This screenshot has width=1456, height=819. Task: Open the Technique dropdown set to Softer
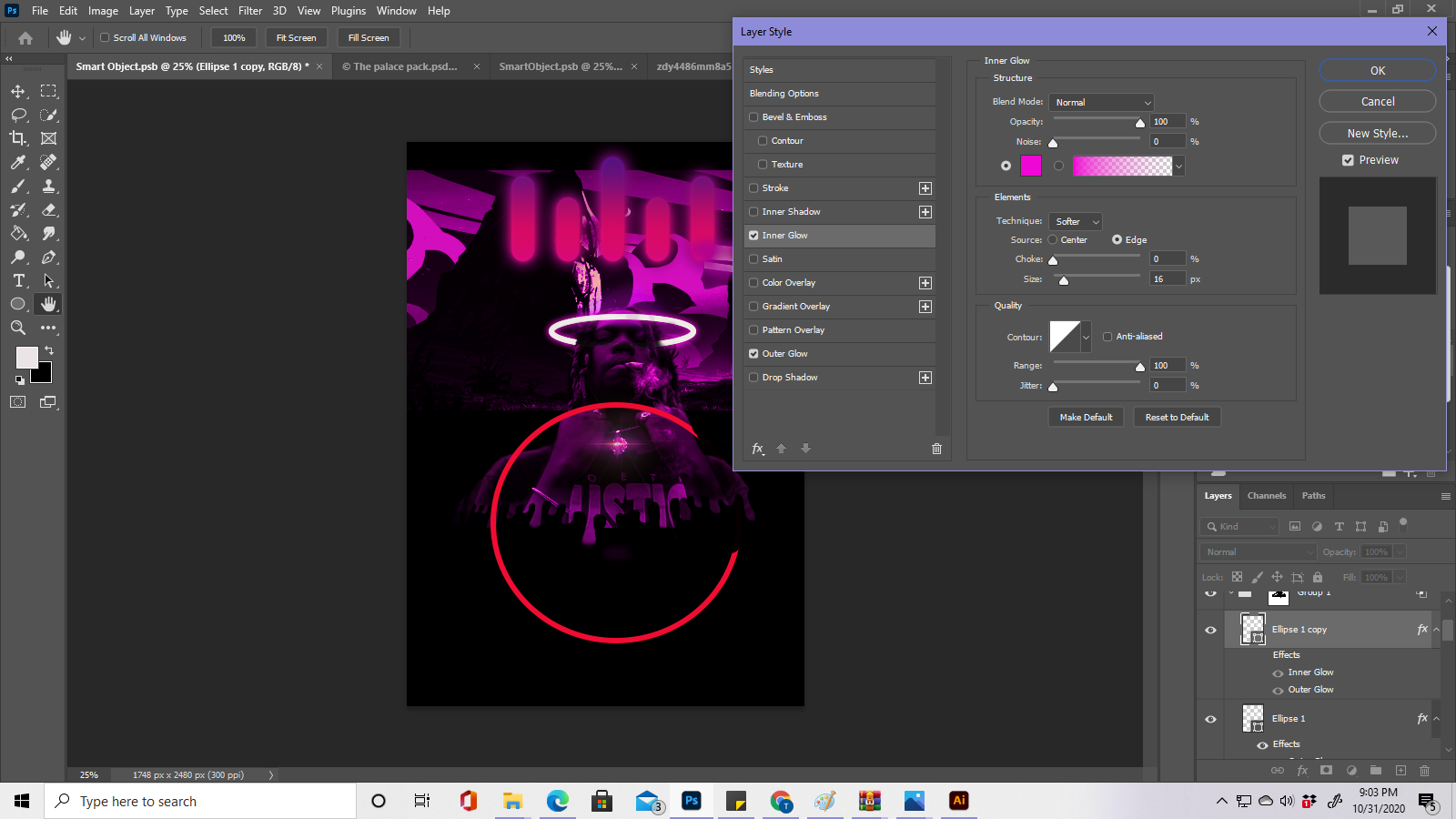click(x=1075, y=221)
